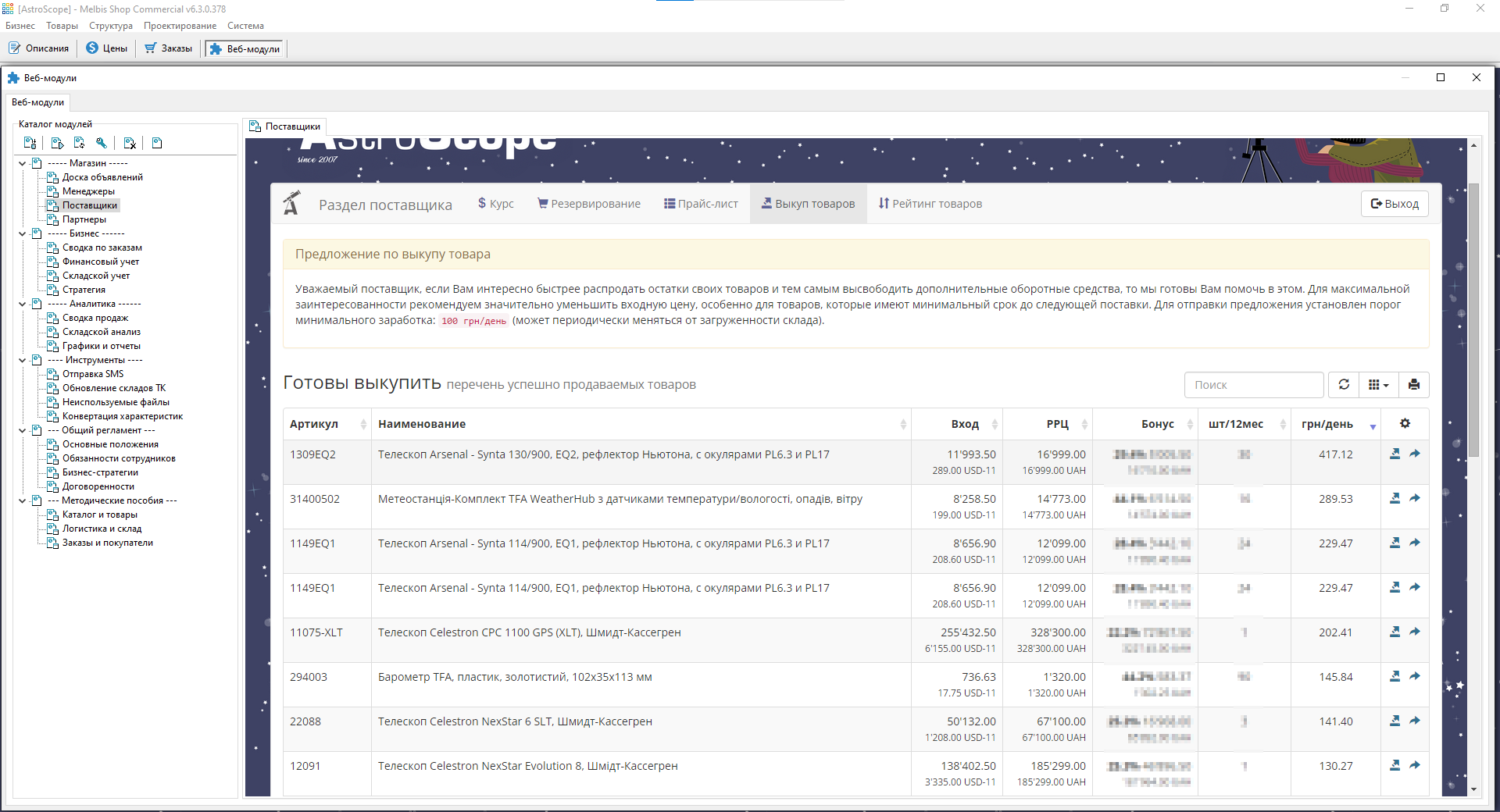Select Логистика и склад in the module tree
1500x812 pixels.
coord(102,529)
